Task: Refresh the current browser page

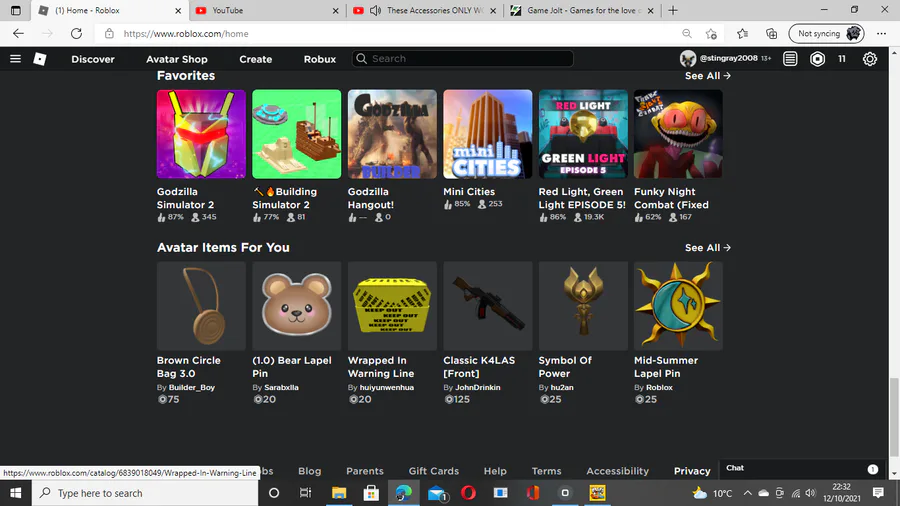Action: [x=76, y=33]
